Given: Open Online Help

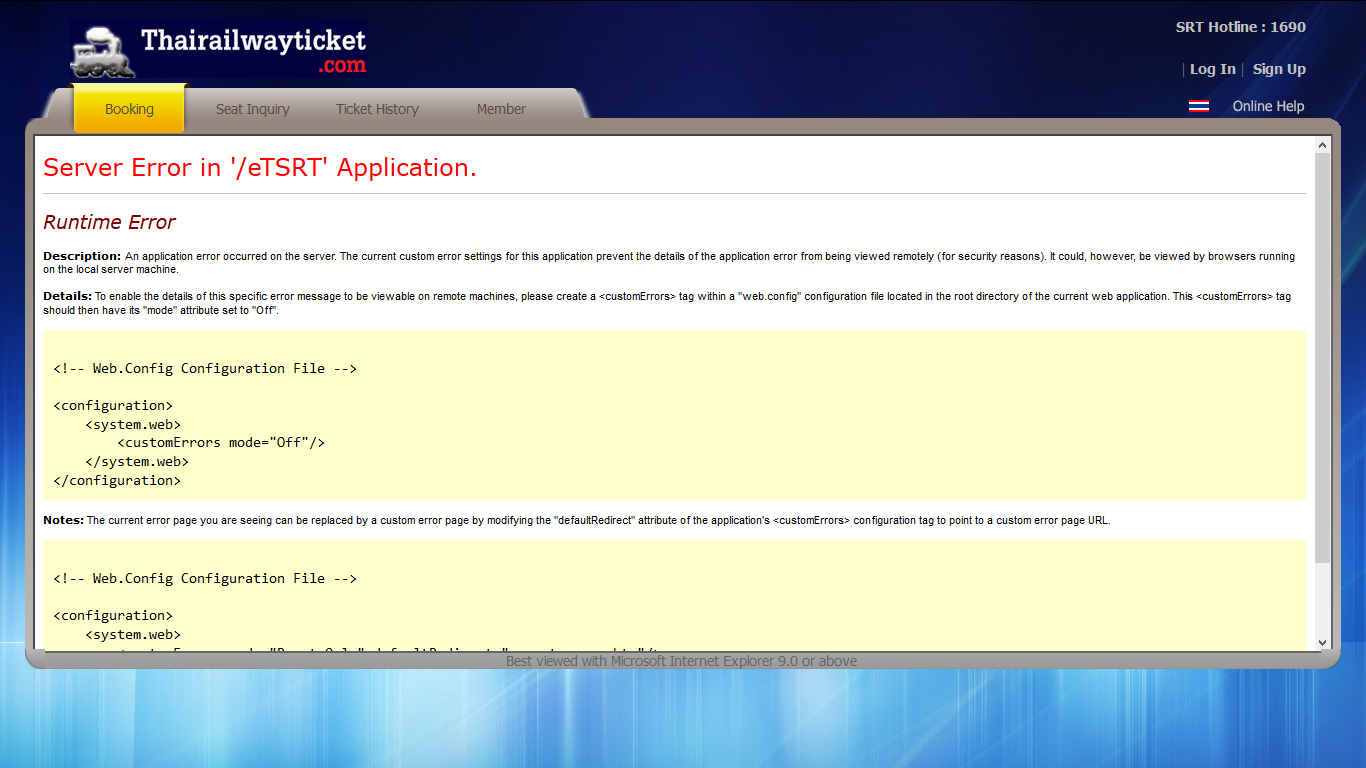Looking at the screenshot, I should (x=1268, y=106).
